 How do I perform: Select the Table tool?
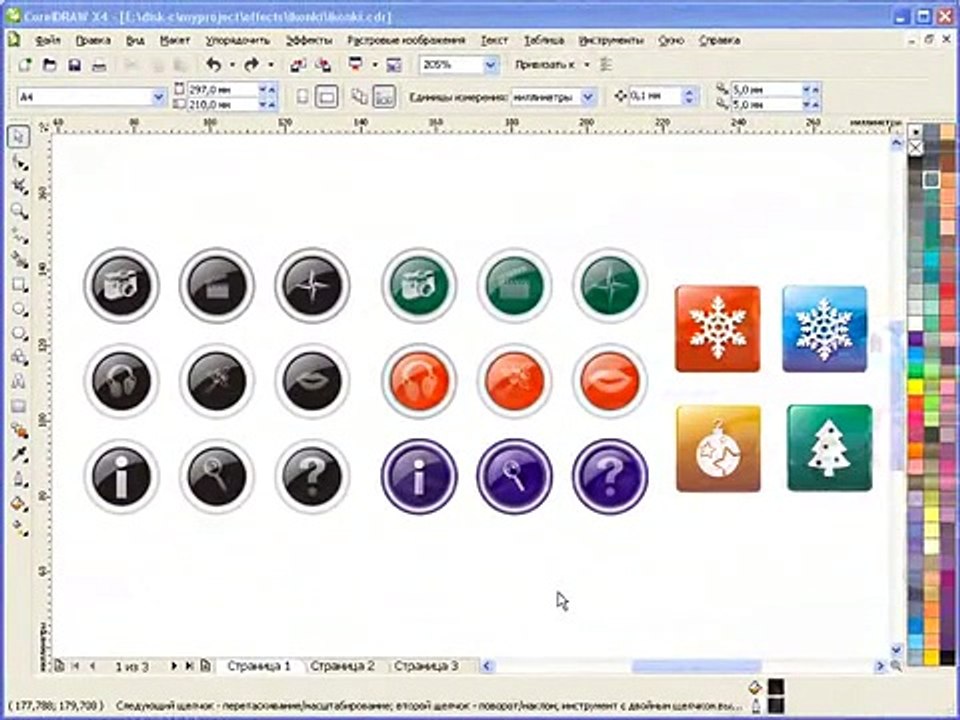(20, 406)
